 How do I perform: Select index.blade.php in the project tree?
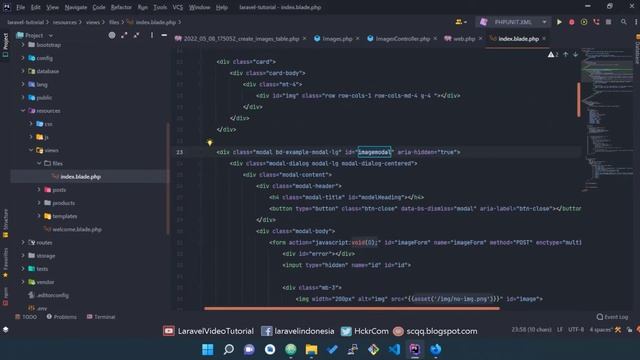[80, 177]
